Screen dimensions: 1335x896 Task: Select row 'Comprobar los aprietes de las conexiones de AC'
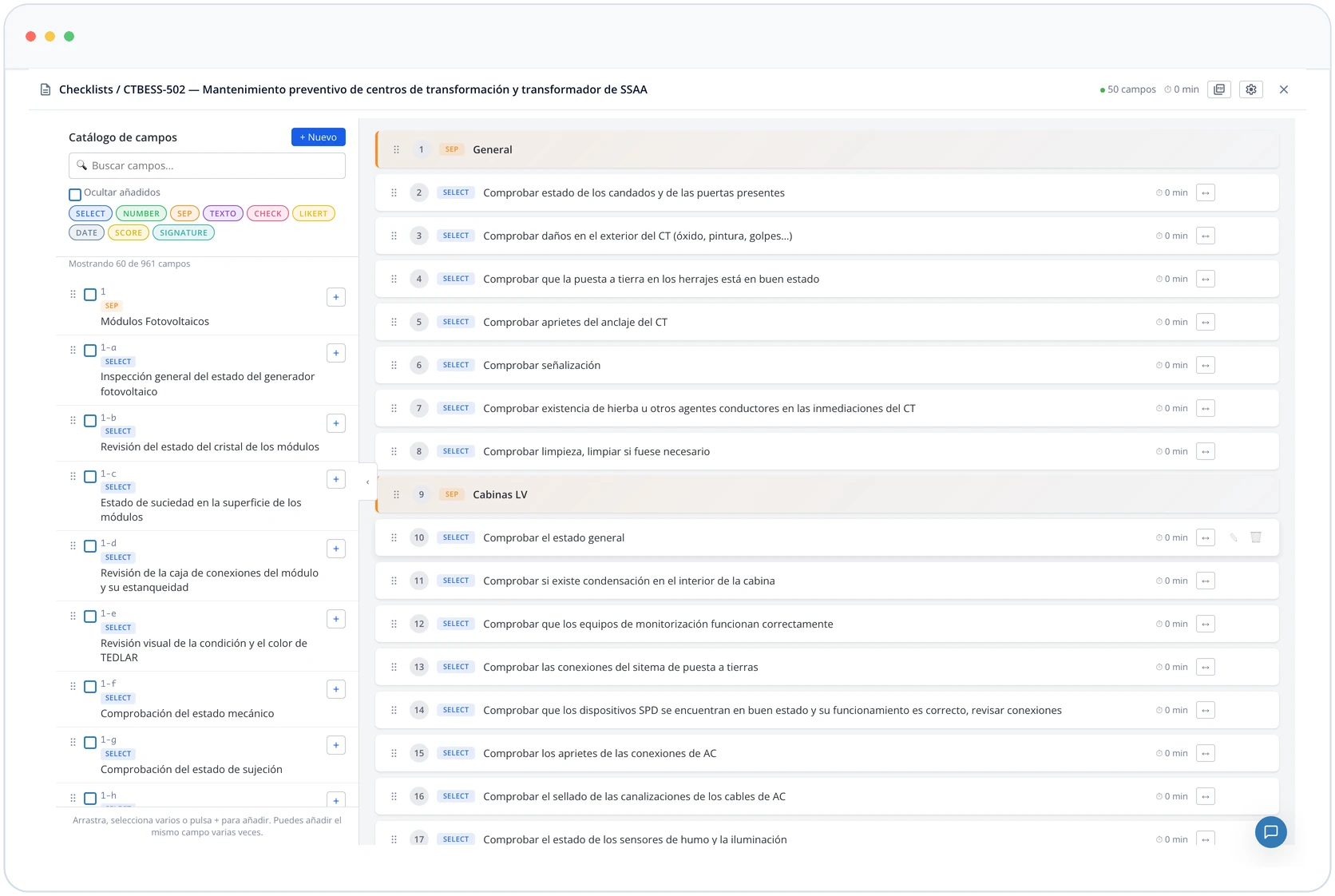pos(827,753)
